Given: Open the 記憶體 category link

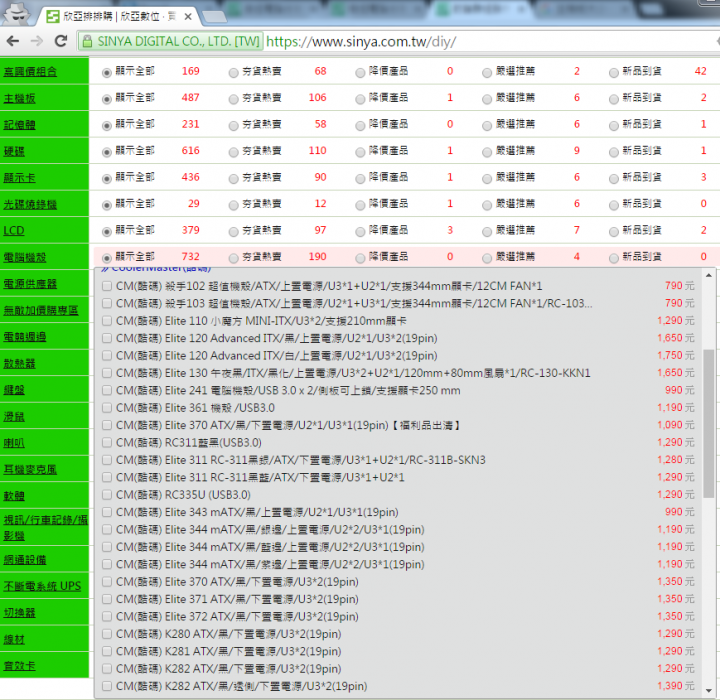Looking at the screenshot, I should (19, 125).
